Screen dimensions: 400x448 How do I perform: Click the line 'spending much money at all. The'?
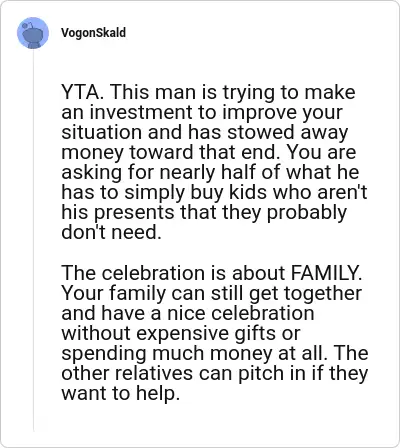coord(215,353)
